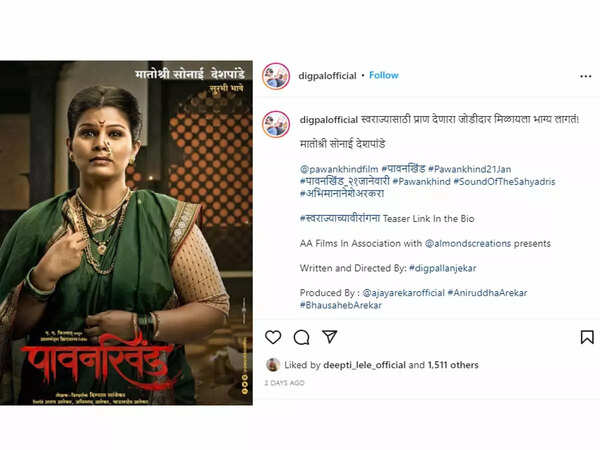Open the @ajayarekarofficial mention
The height and width of the screenshot is (450, 600).
403,293
